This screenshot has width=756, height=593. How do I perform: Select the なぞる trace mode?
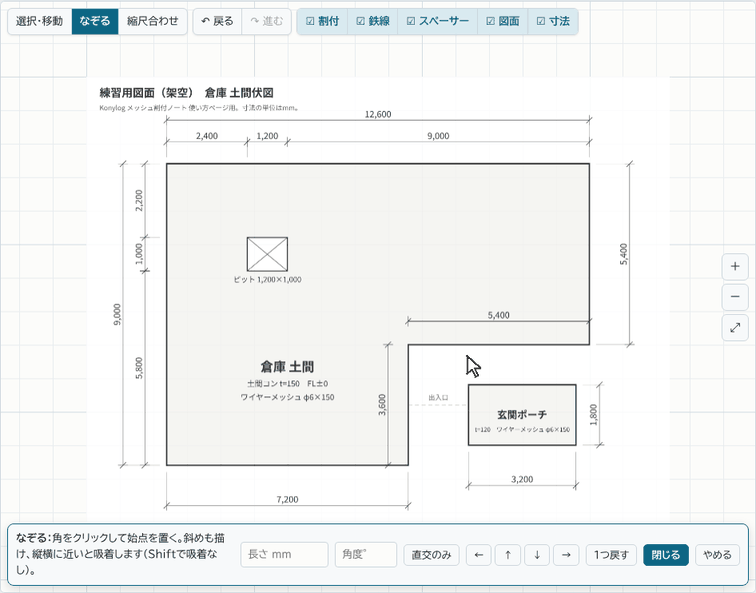tap(95, 21)
